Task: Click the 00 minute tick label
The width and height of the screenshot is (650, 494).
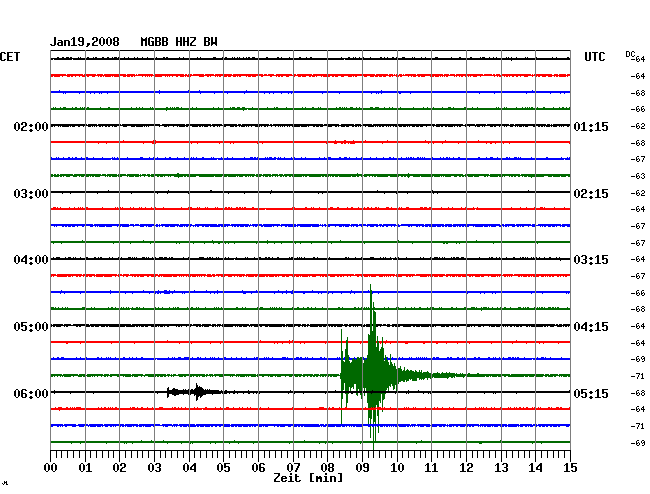Action: [x=51, y=467]
